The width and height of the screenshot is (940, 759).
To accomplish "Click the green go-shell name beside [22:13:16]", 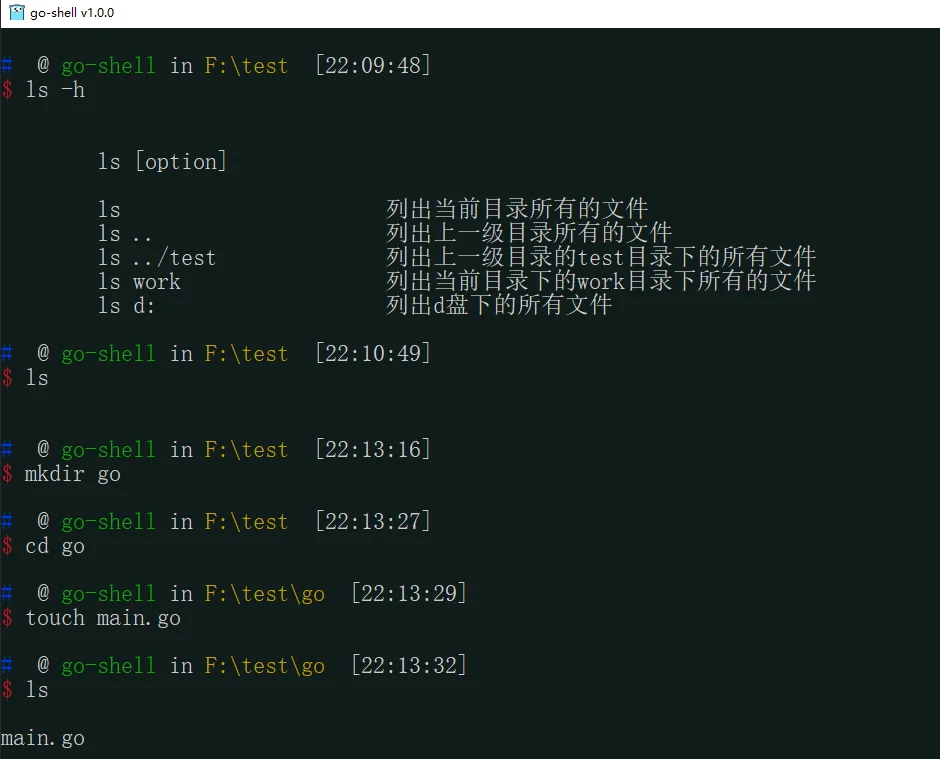I will [108, 450].
